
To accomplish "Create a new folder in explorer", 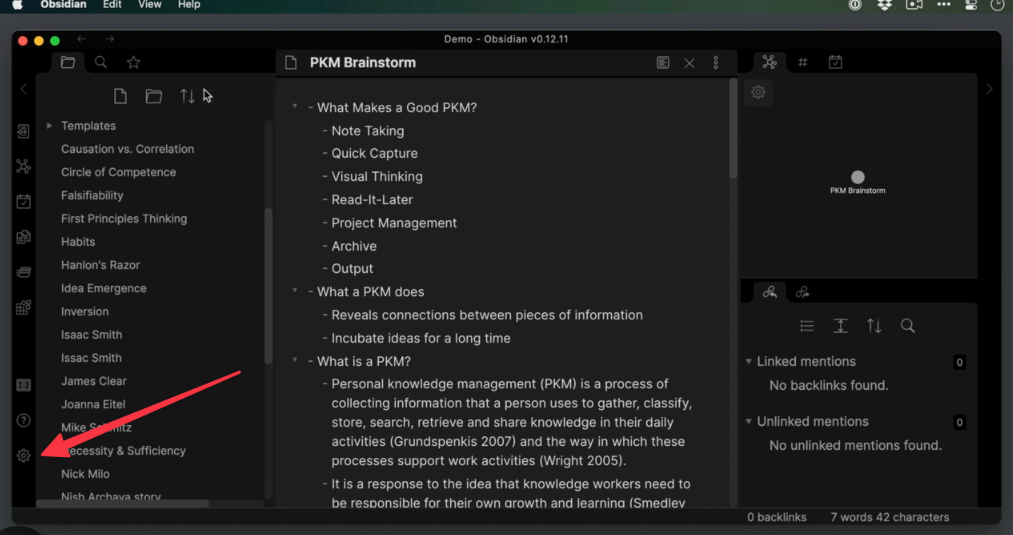I will tap(154, 96).
